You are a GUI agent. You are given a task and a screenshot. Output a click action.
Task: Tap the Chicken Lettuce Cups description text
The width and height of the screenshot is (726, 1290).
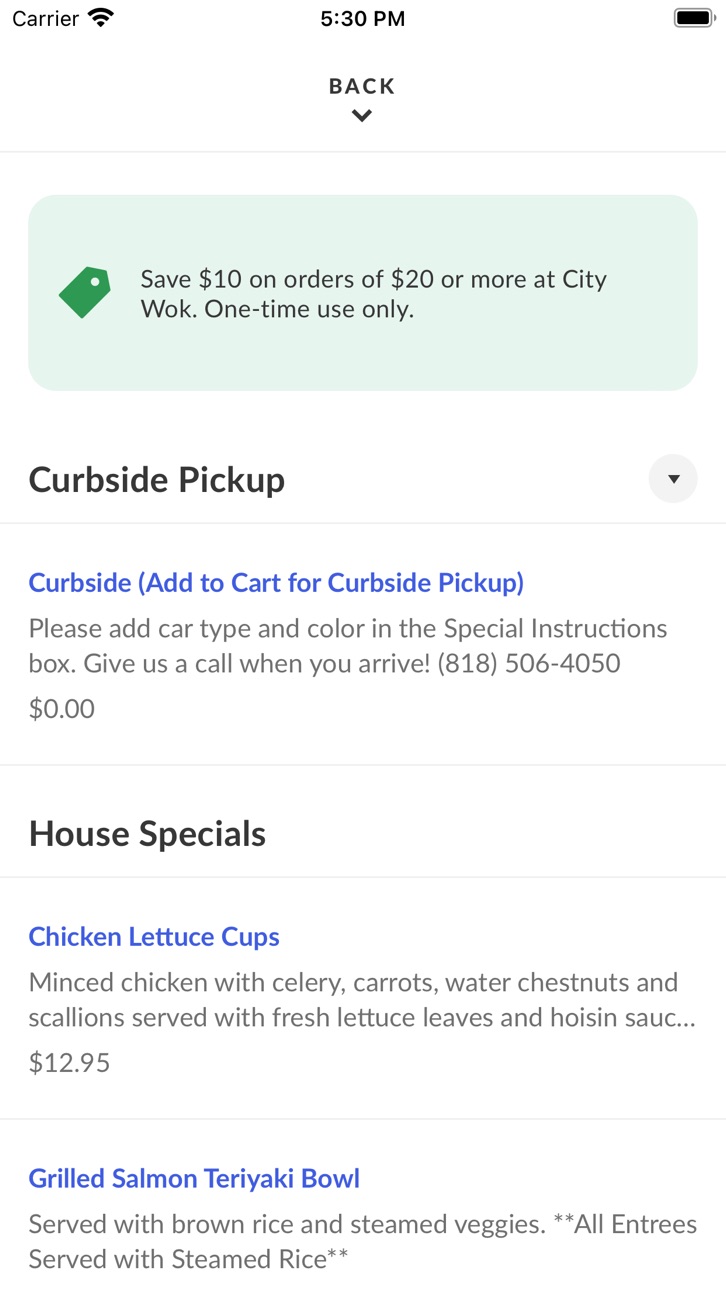(x=362, y=1000)
